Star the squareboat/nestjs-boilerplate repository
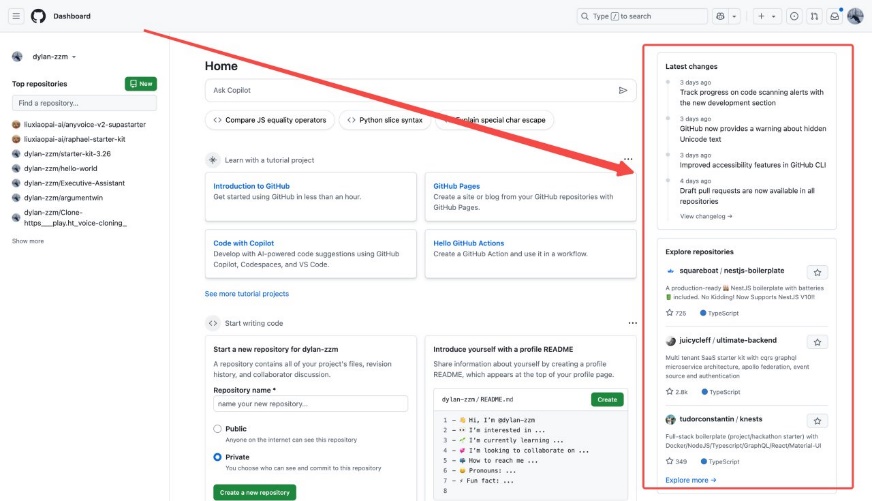Viewport: 872px width, 501px height. tap(817, 272)
